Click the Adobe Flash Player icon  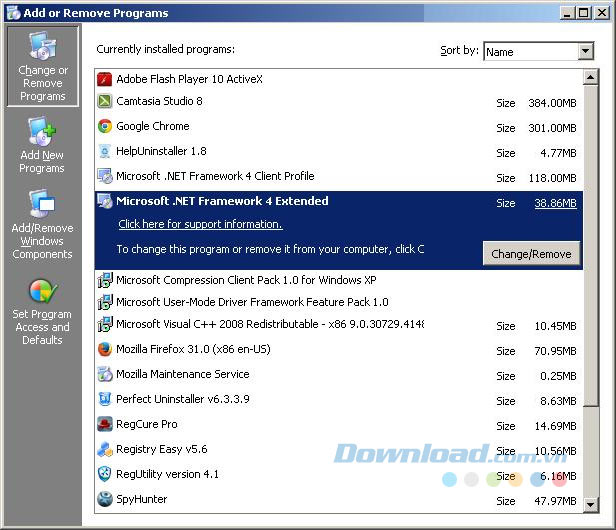pos(105,79)
